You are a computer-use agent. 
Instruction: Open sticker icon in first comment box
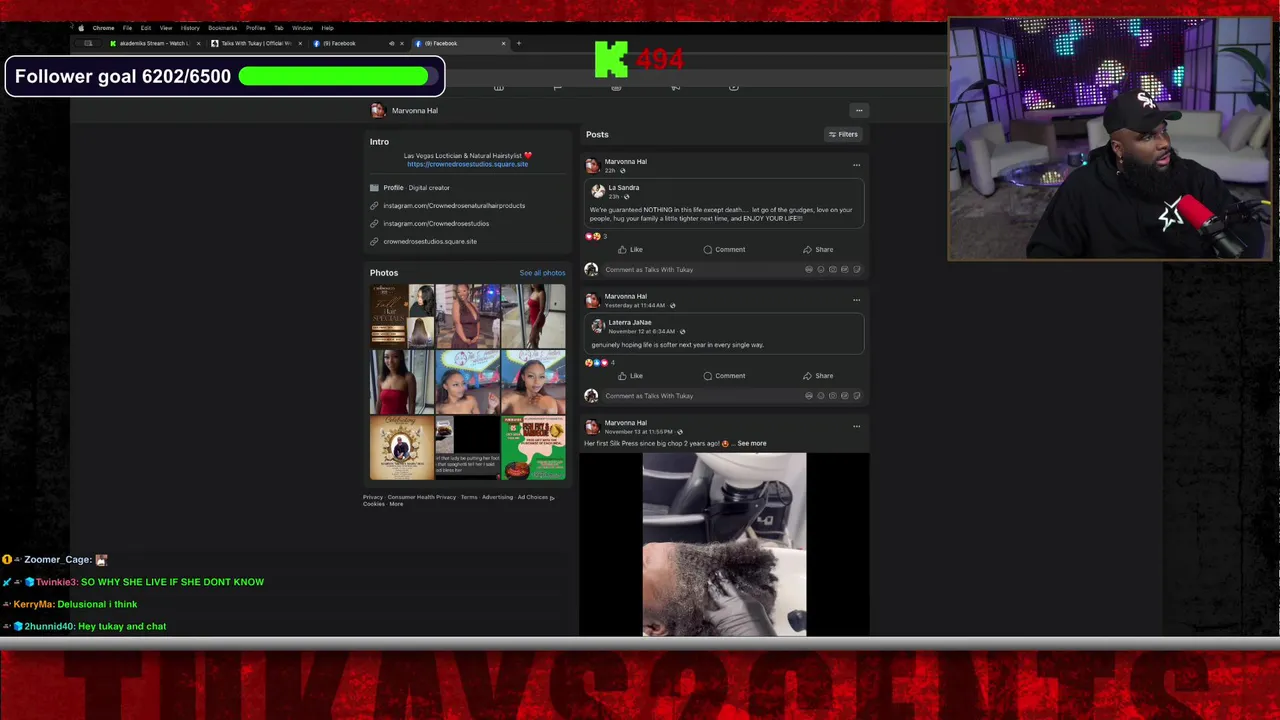pos(856,269)
